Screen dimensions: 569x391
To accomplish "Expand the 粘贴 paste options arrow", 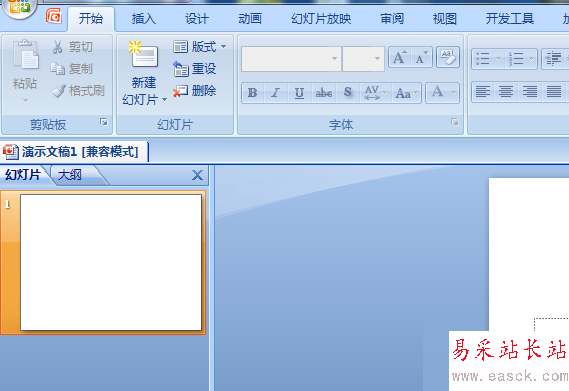I will tap(25, 100).
